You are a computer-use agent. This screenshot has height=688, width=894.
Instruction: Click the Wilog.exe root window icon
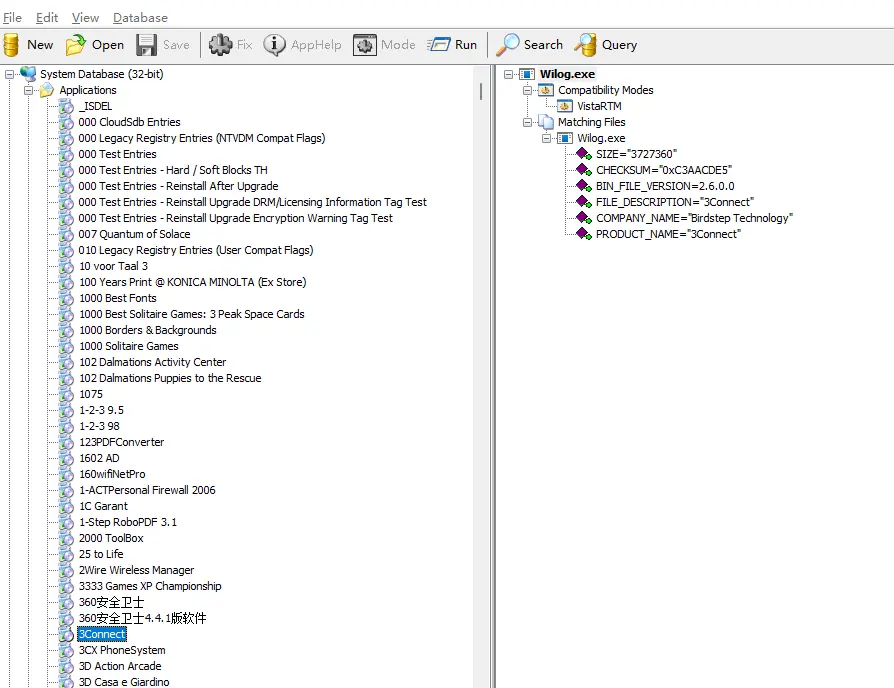click(x=527, y=74)
